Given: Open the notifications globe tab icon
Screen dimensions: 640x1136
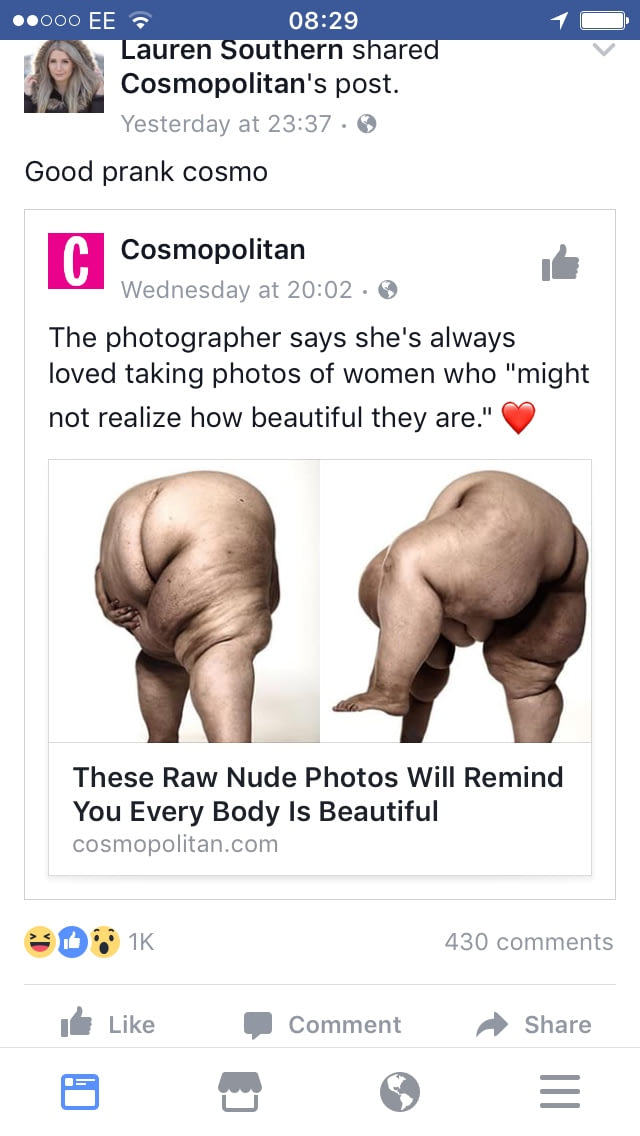Looking at the screenshot, I should 400,1091.
